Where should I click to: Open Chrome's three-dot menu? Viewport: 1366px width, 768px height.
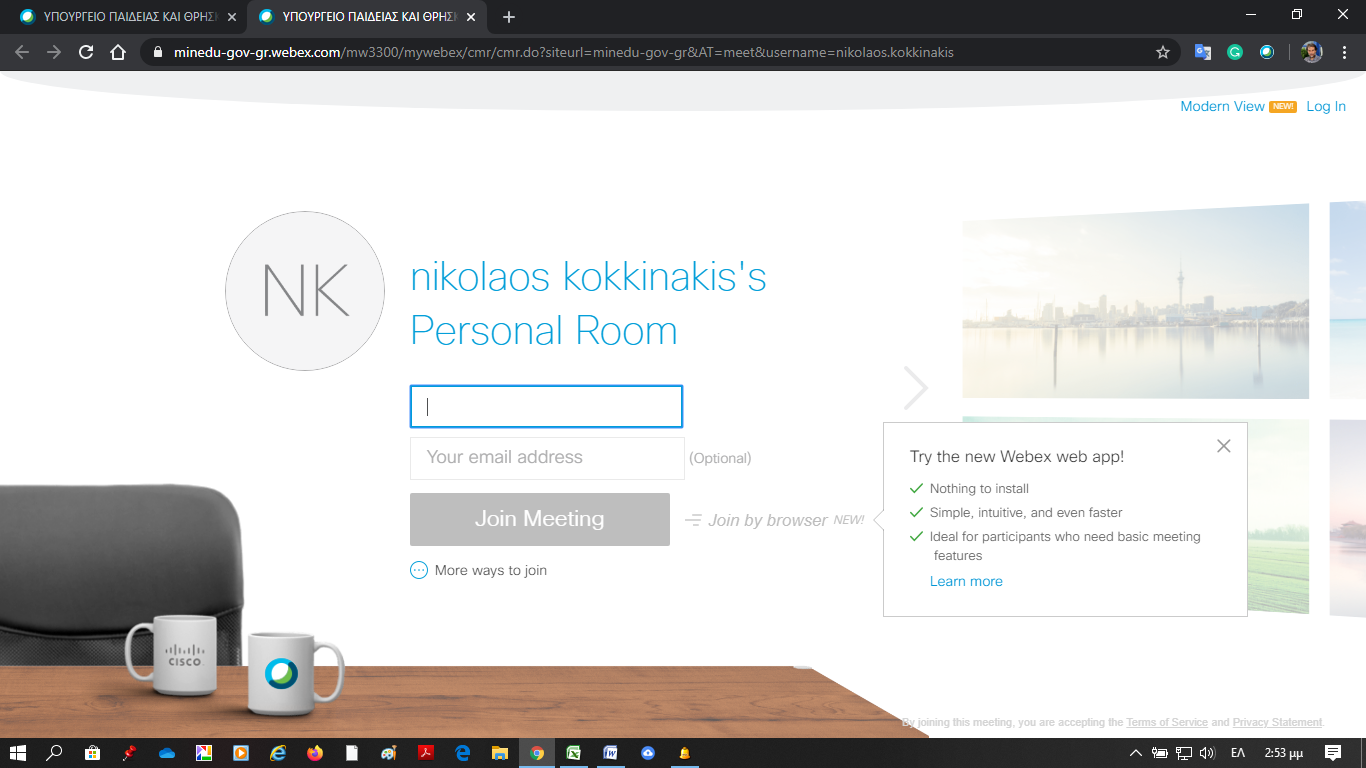[1345, 52]
